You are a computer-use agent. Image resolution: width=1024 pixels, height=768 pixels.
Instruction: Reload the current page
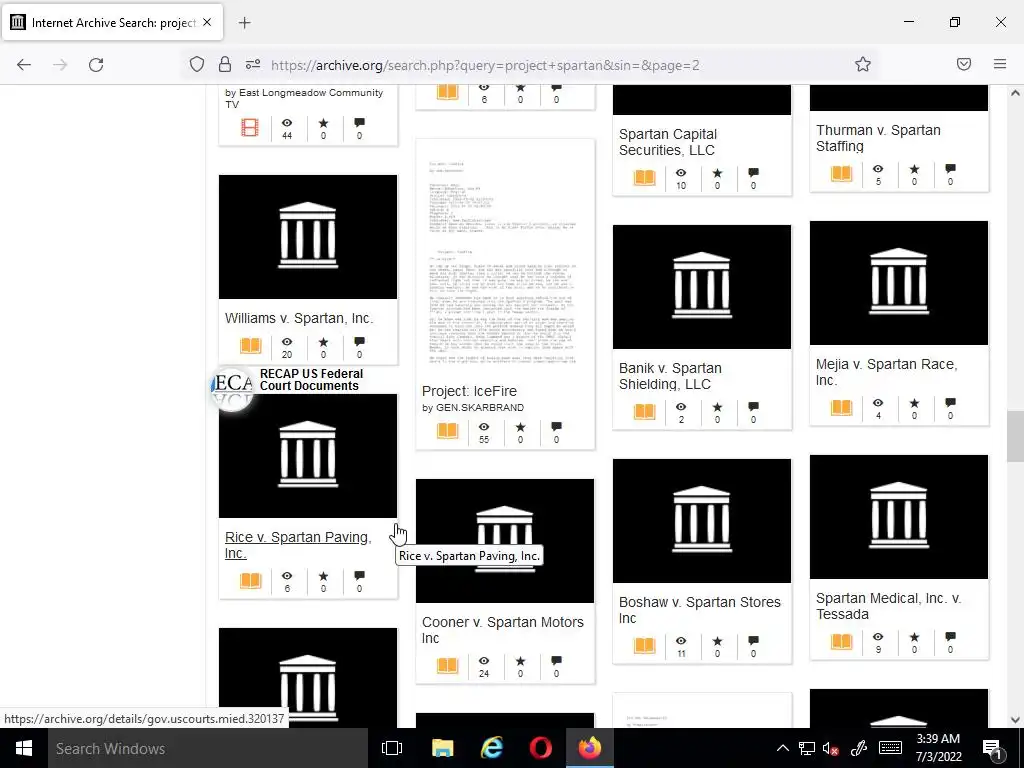(x=96, y=65)
